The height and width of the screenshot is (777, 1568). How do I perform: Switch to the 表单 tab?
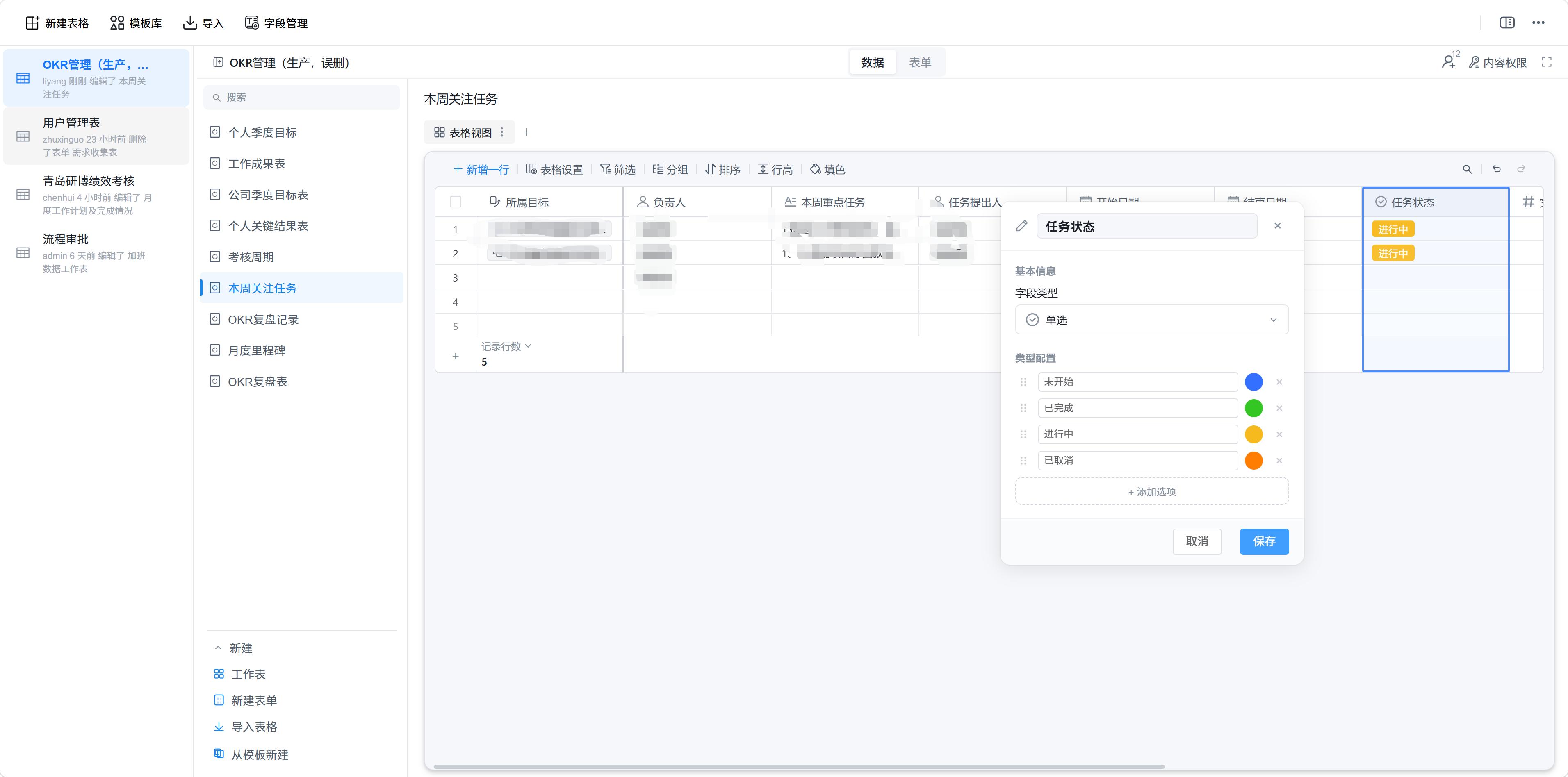pos(920,62)
